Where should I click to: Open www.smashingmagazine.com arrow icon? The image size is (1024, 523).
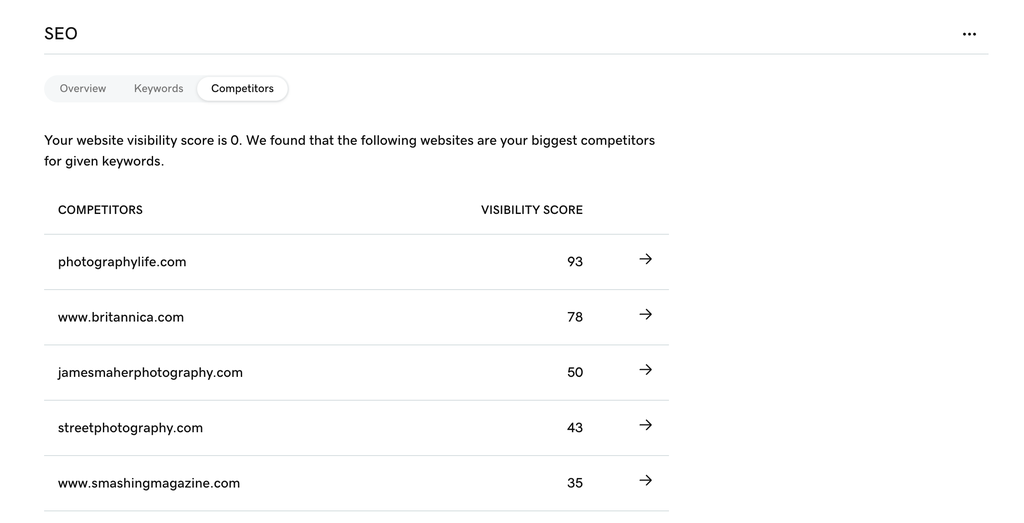(x=645, y=481)
